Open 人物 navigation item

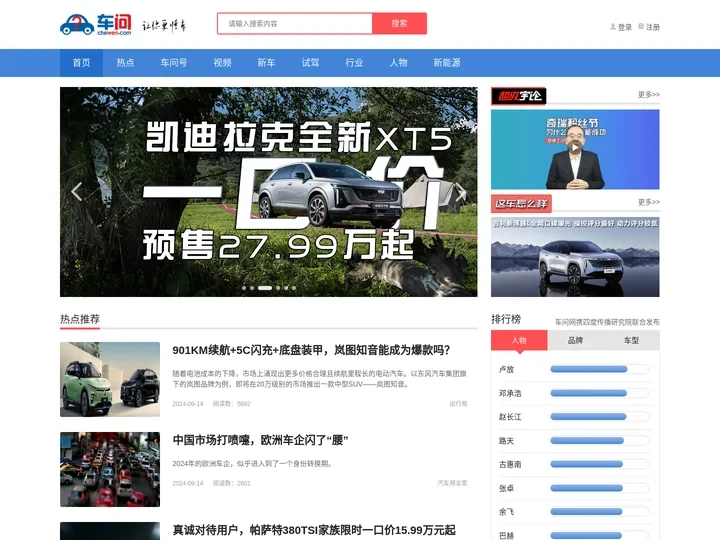pos(399,63)
